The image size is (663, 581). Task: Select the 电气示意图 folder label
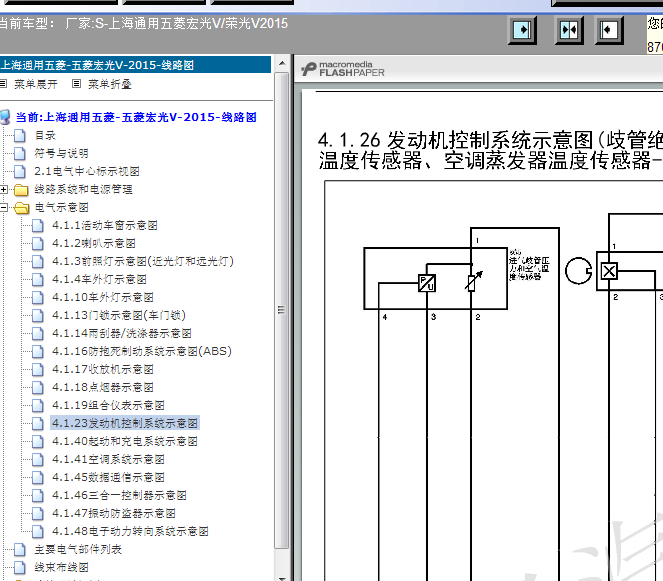click(x=61, y=207)
